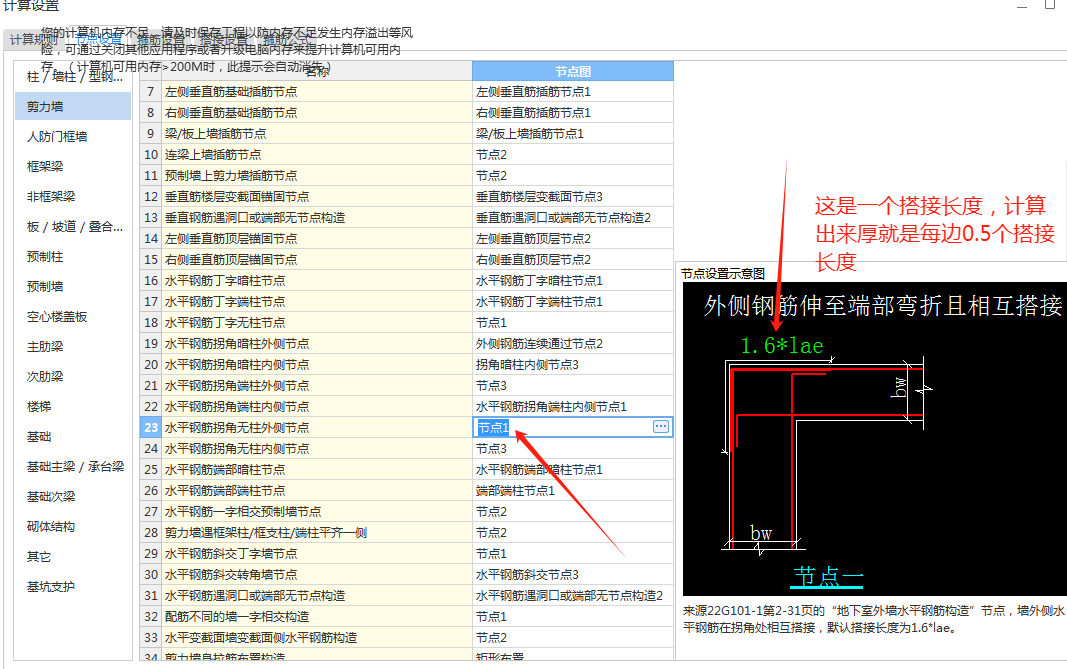Image resolution: width=1067 pixels, height=669 pixels.
Task: Switch to the 箍筋公式 tab
Action: 286,39
